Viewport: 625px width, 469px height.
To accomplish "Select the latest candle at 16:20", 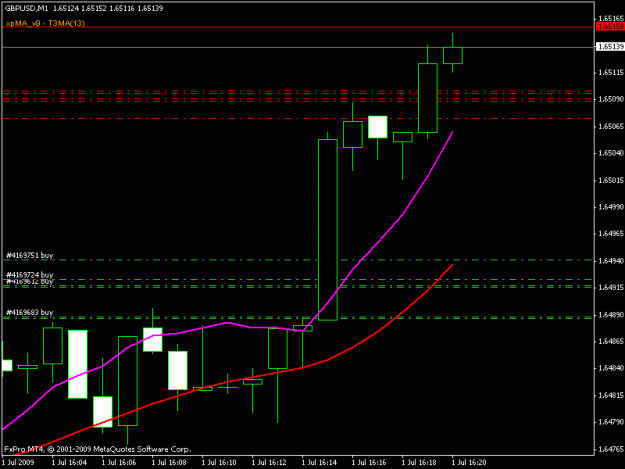I will pos(453,55).
